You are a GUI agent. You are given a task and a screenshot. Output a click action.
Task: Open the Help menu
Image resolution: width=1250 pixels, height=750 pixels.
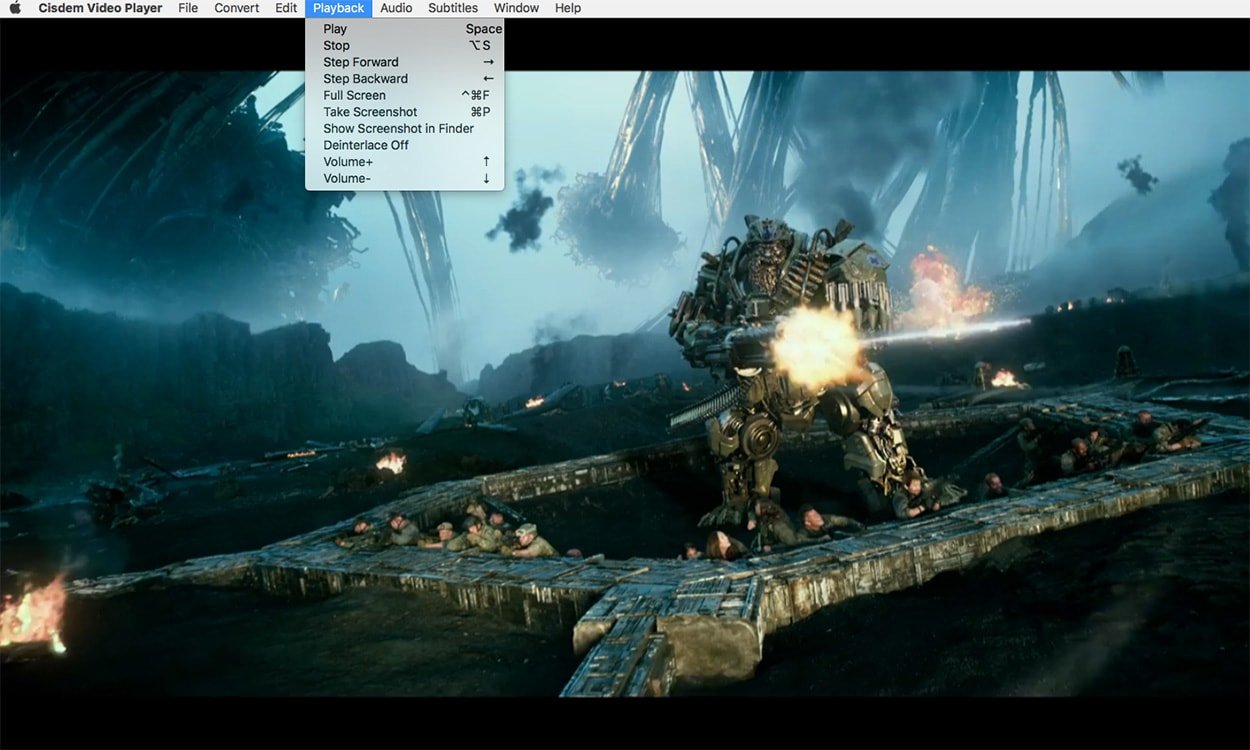coord(568,8)
